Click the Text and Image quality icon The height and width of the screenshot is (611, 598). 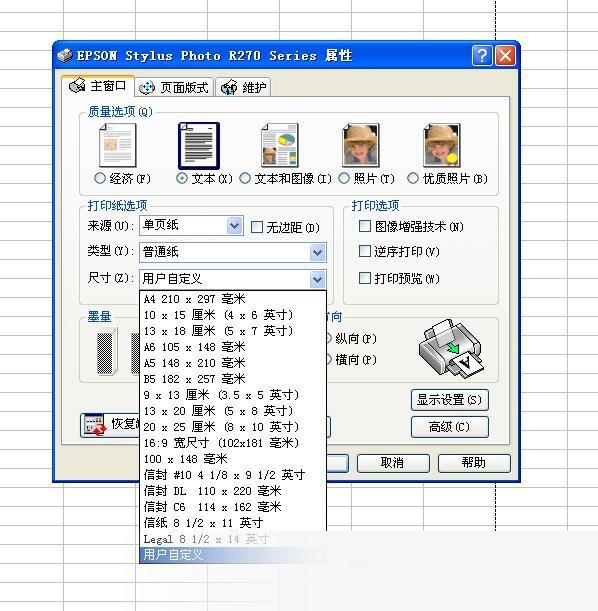[280, 145]
